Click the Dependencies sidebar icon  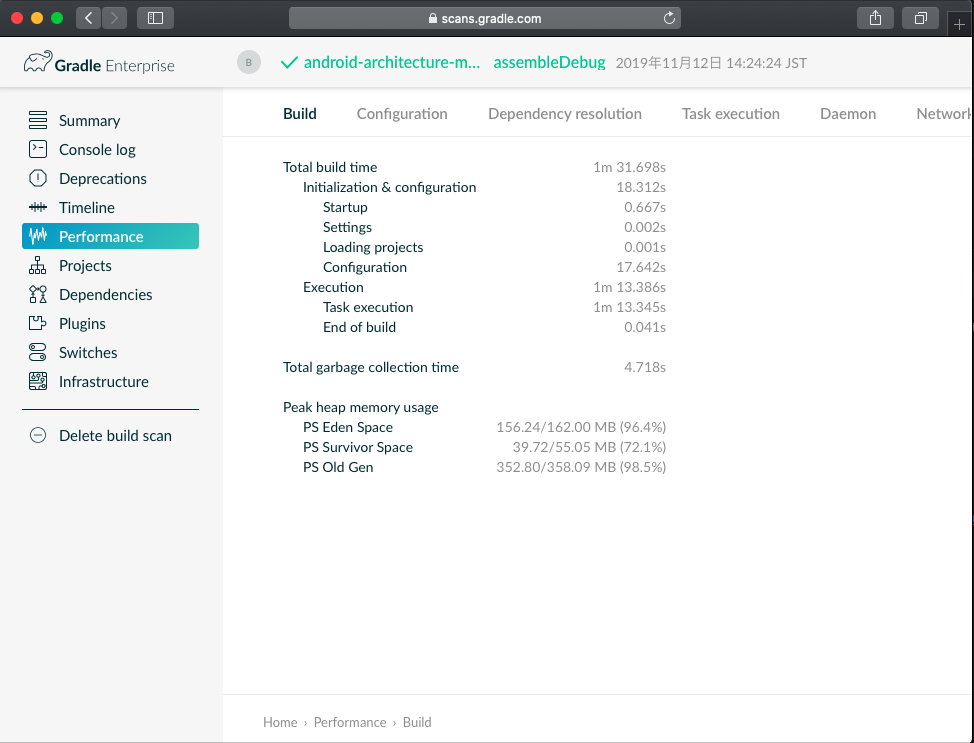click(x=38, y=294)
